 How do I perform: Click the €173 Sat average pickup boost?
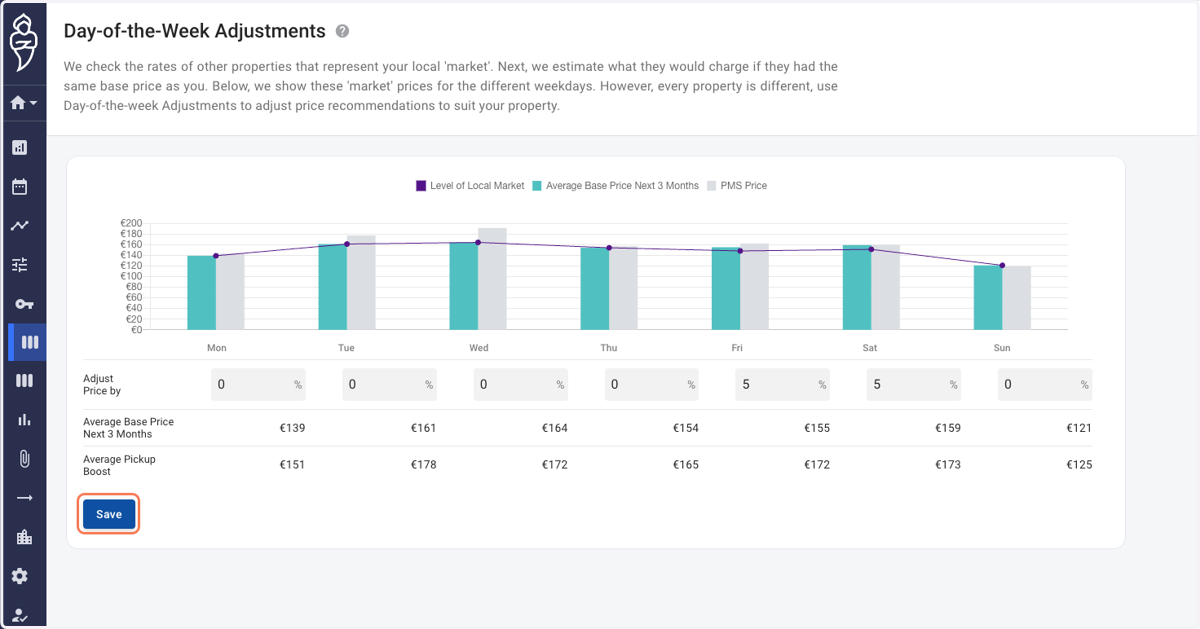coord(948,465)
